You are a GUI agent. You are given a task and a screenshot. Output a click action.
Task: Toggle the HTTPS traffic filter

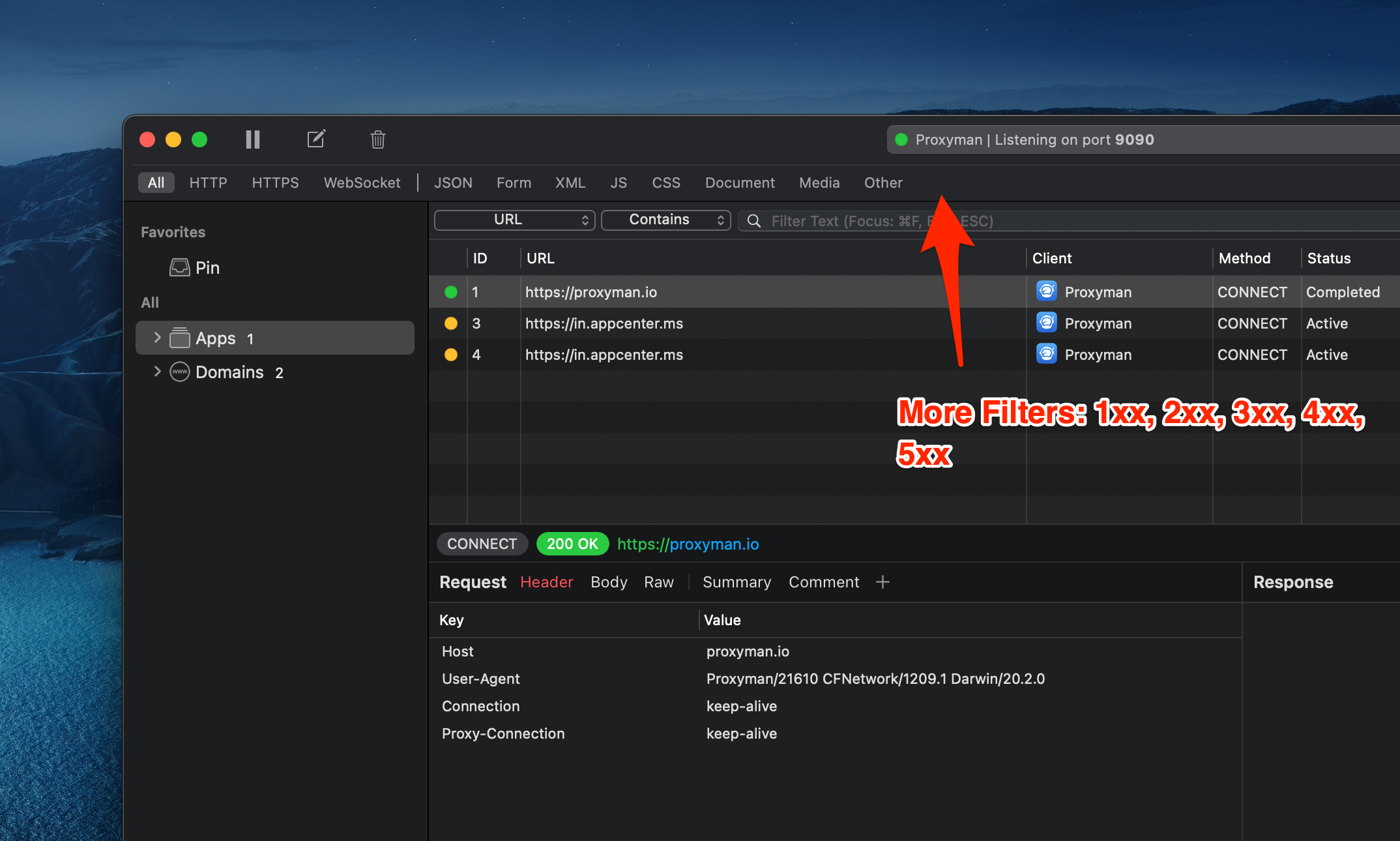click(275, 183)
